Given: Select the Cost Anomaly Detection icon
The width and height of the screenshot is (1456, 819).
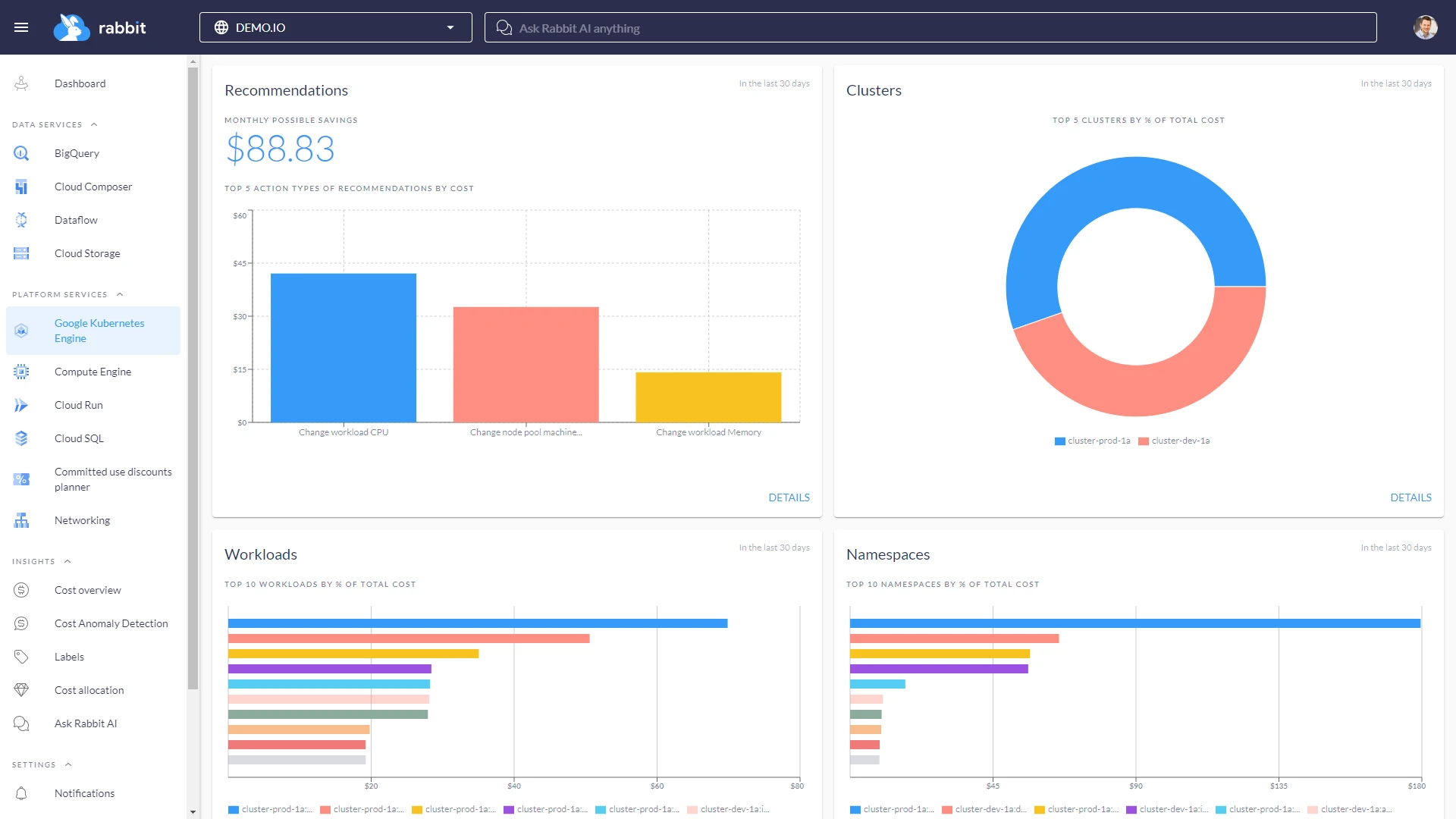Looking at the screenshot, I should pos(20,623).
